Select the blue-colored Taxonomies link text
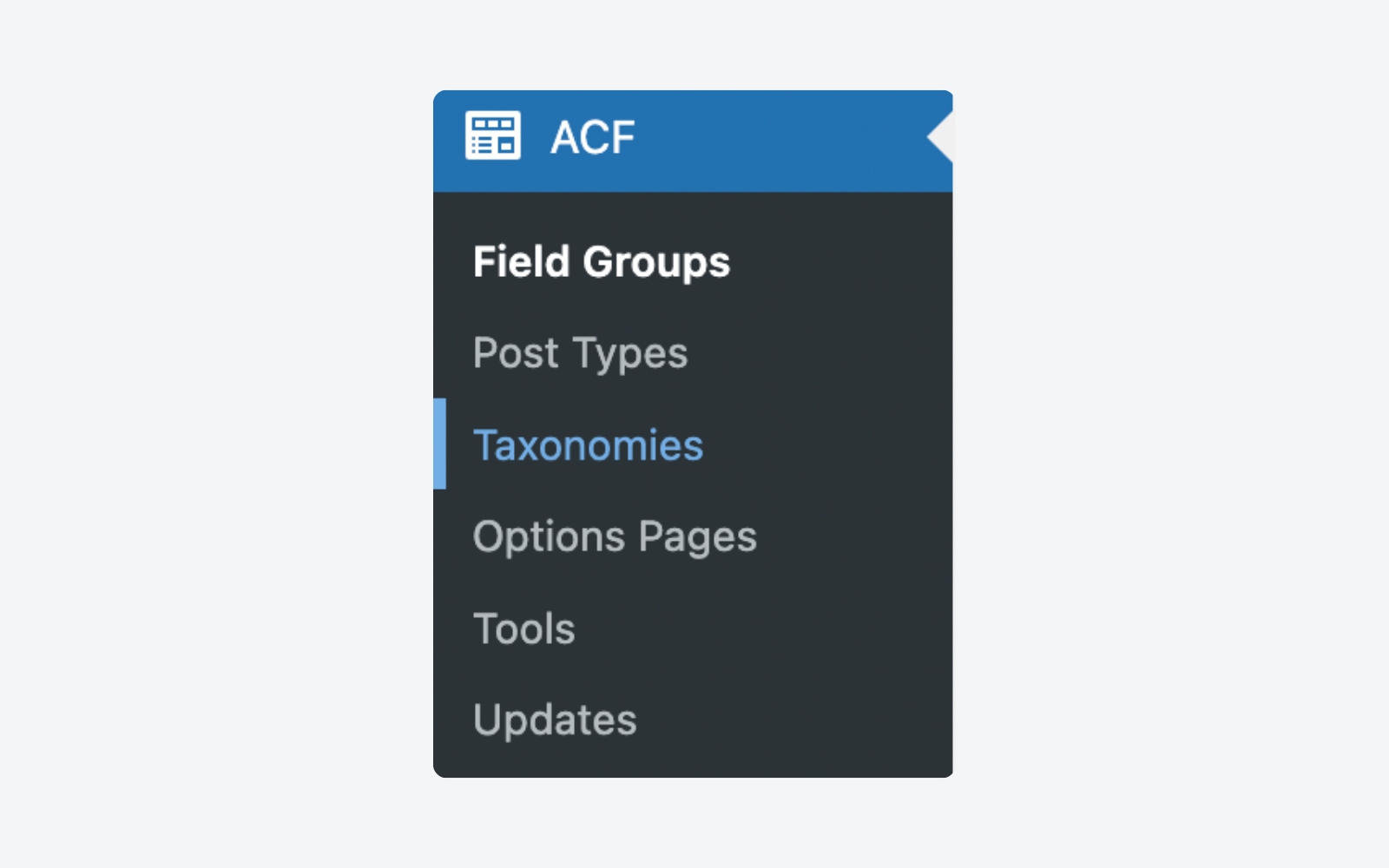 pyautogui.click(x=588, y=445)
